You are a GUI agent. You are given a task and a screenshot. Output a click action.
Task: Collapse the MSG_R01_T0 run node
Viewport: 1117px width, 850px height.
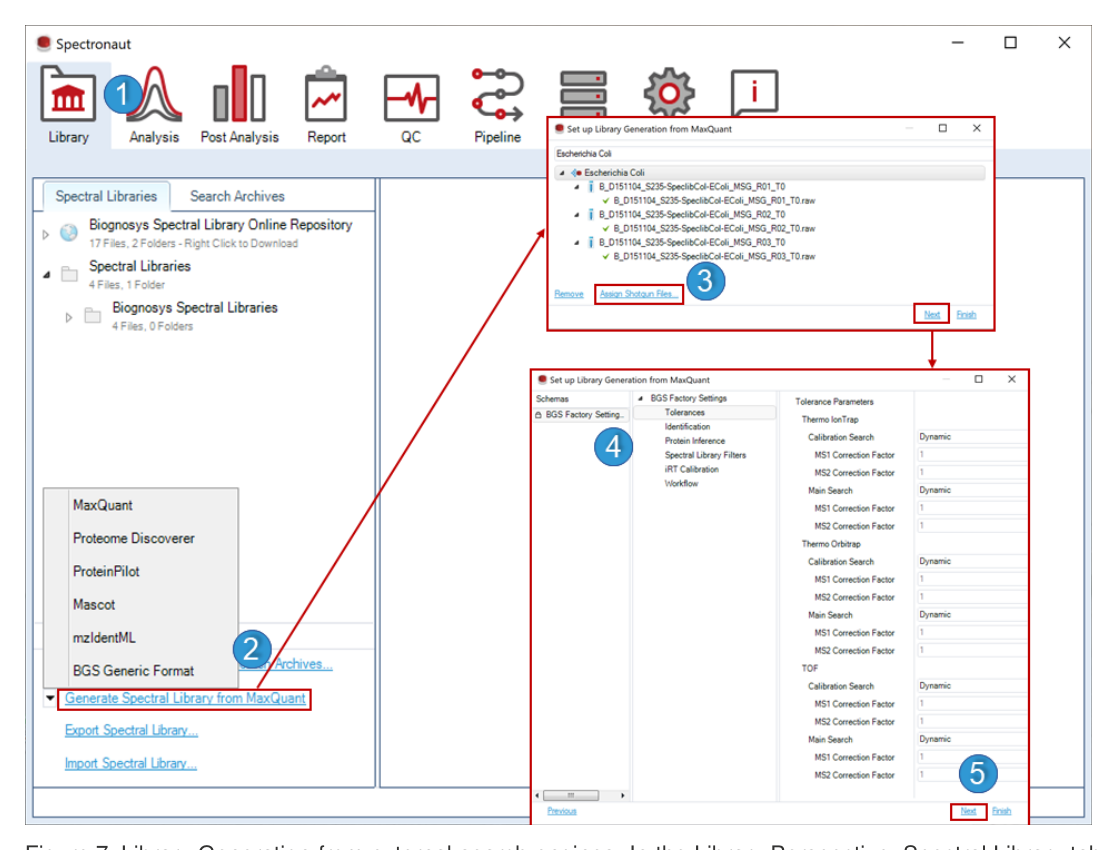point(576,187)
